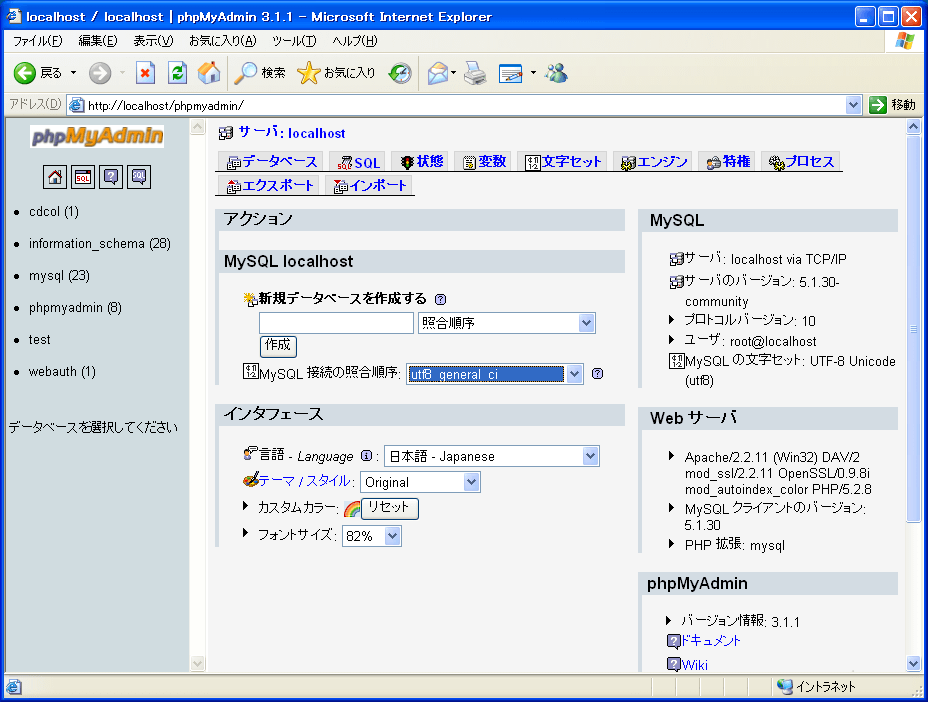Click the IE Stop toolbar icon
Screen dimensions: 928x702
pos(146,73)
